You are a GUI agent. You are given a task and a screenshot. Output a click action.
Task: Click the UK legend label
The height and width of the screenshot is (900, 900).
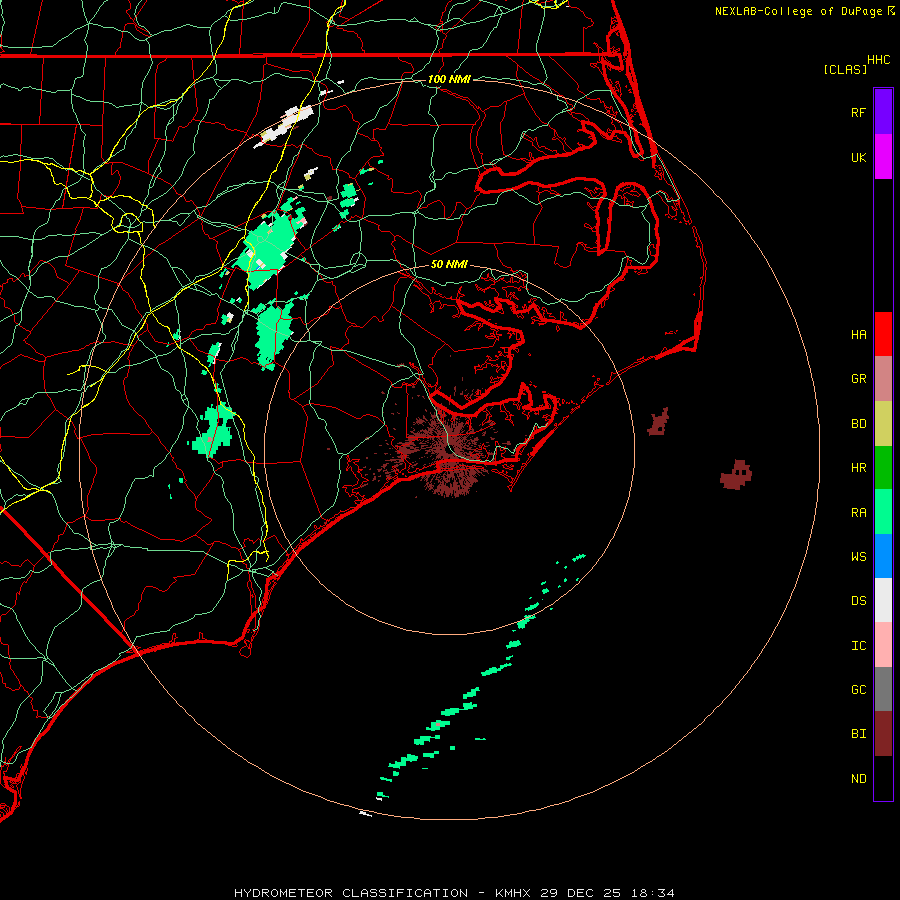(x=859, y=157)
